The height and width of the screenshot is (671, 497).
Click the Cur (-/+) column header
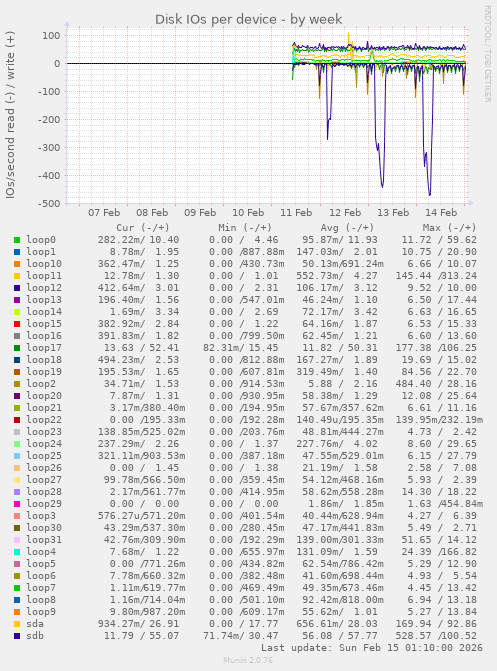coord(143,228)
